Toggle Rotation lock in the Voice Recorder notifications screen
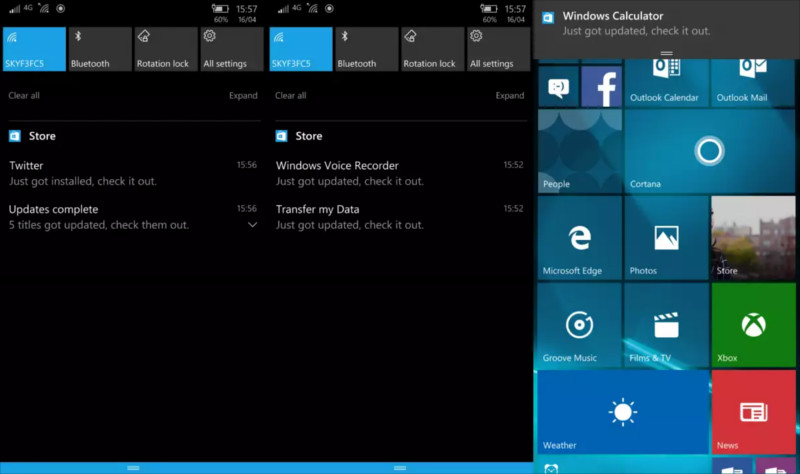The image size is (800, 474). point(433,49)
